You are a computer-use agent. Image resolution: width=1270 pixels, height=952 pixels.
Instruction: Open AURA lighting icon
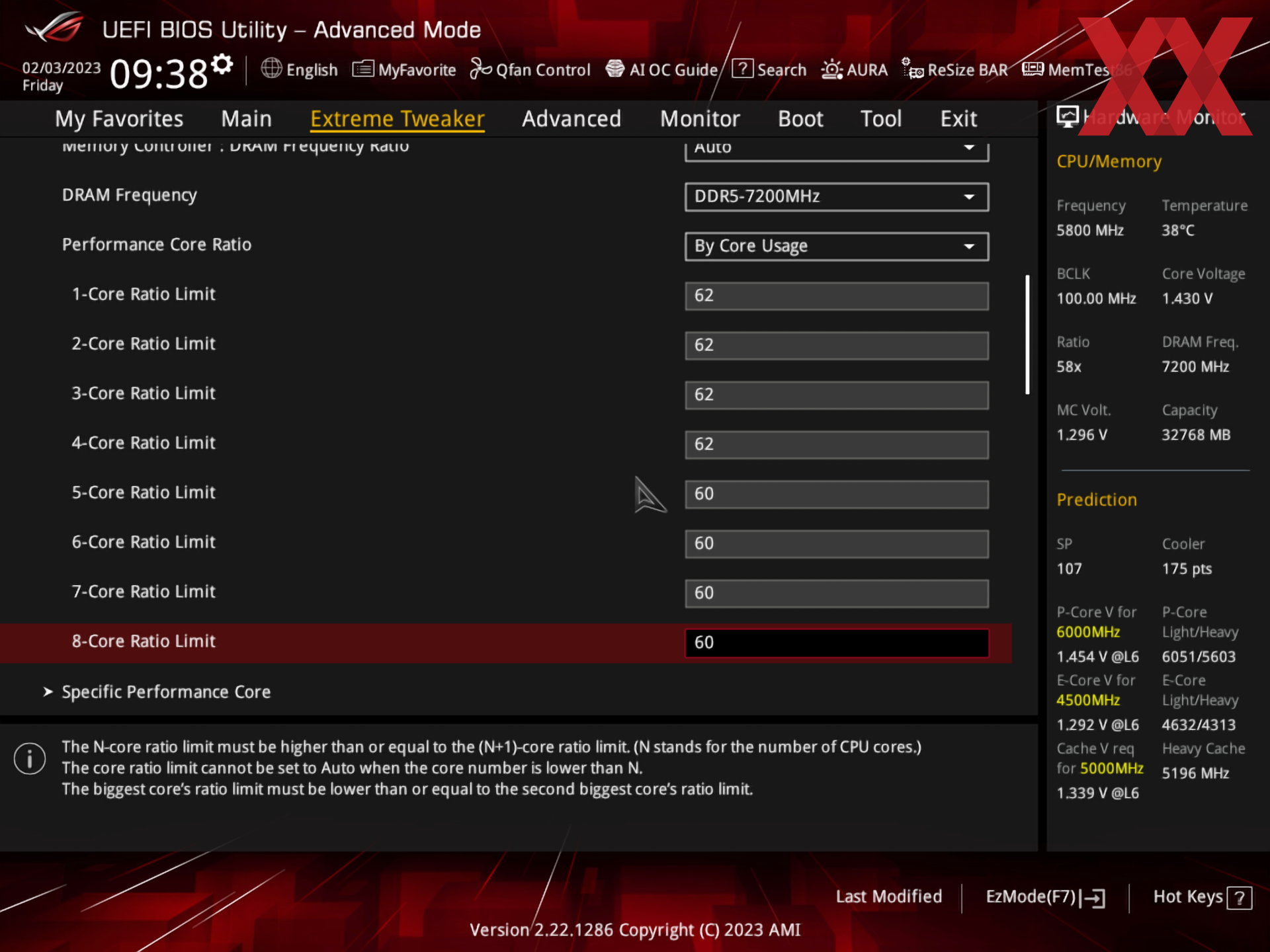coord(831,69)
